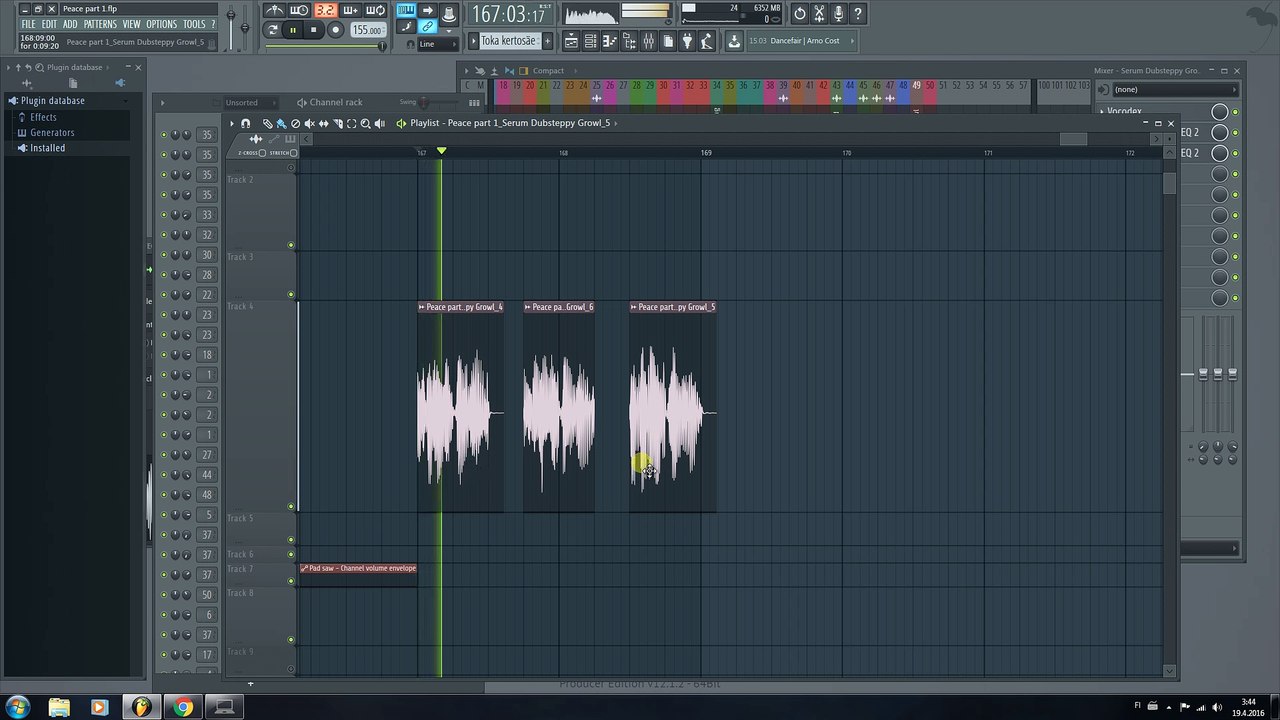Open the FILE menu
Image resolution: width=1280 pixels, height=720 pixels.
pyautogui.click(x=28, y=24)
